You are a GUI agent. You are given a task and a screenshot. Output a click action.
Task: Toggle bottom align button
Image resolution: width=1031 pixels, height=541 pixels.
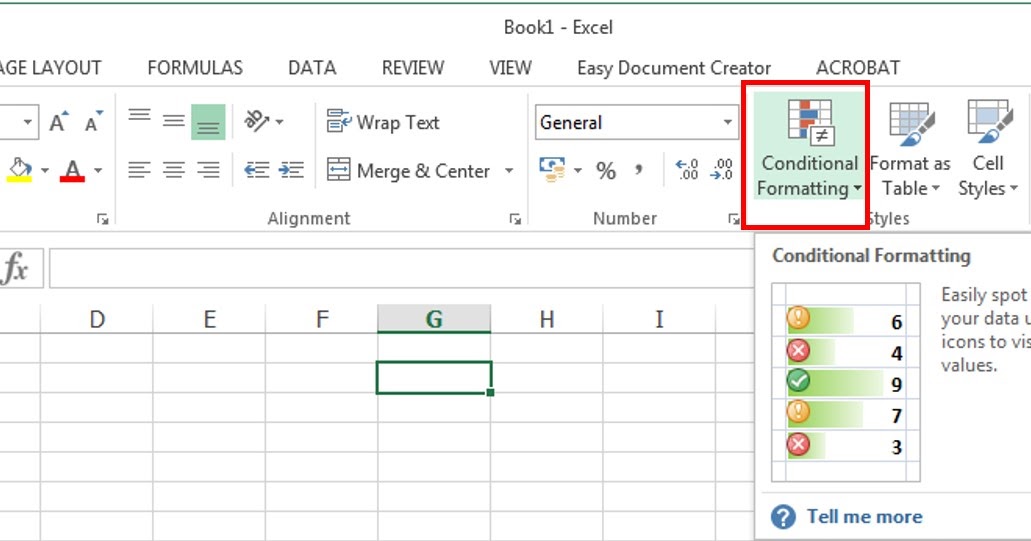pyautogui.click(x=208, y=122)
